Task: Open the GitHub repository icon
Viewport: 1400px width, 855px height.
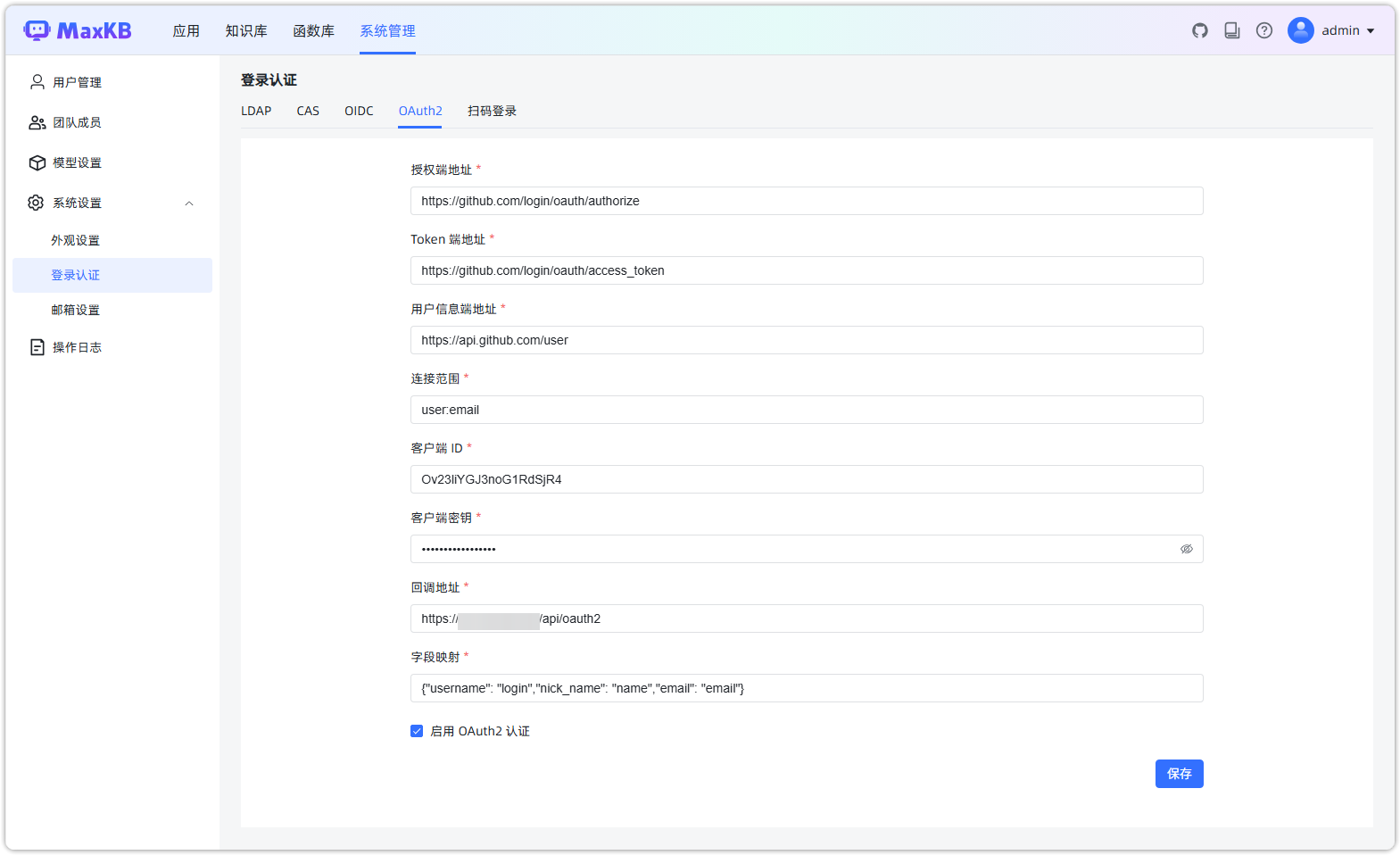Action: point(1200,30)
